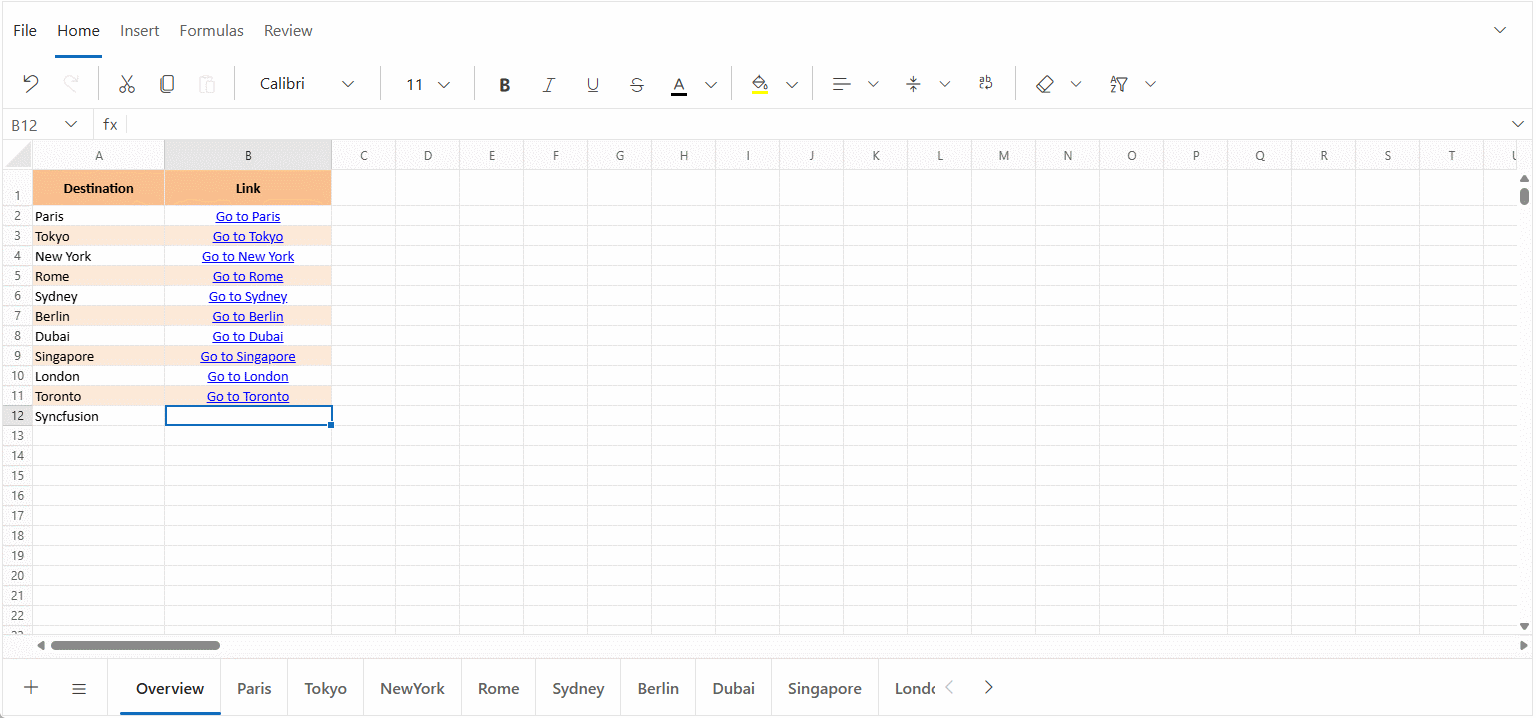
Task: Switch to the Review ribbon tab
Action: (x=288, y=30)
